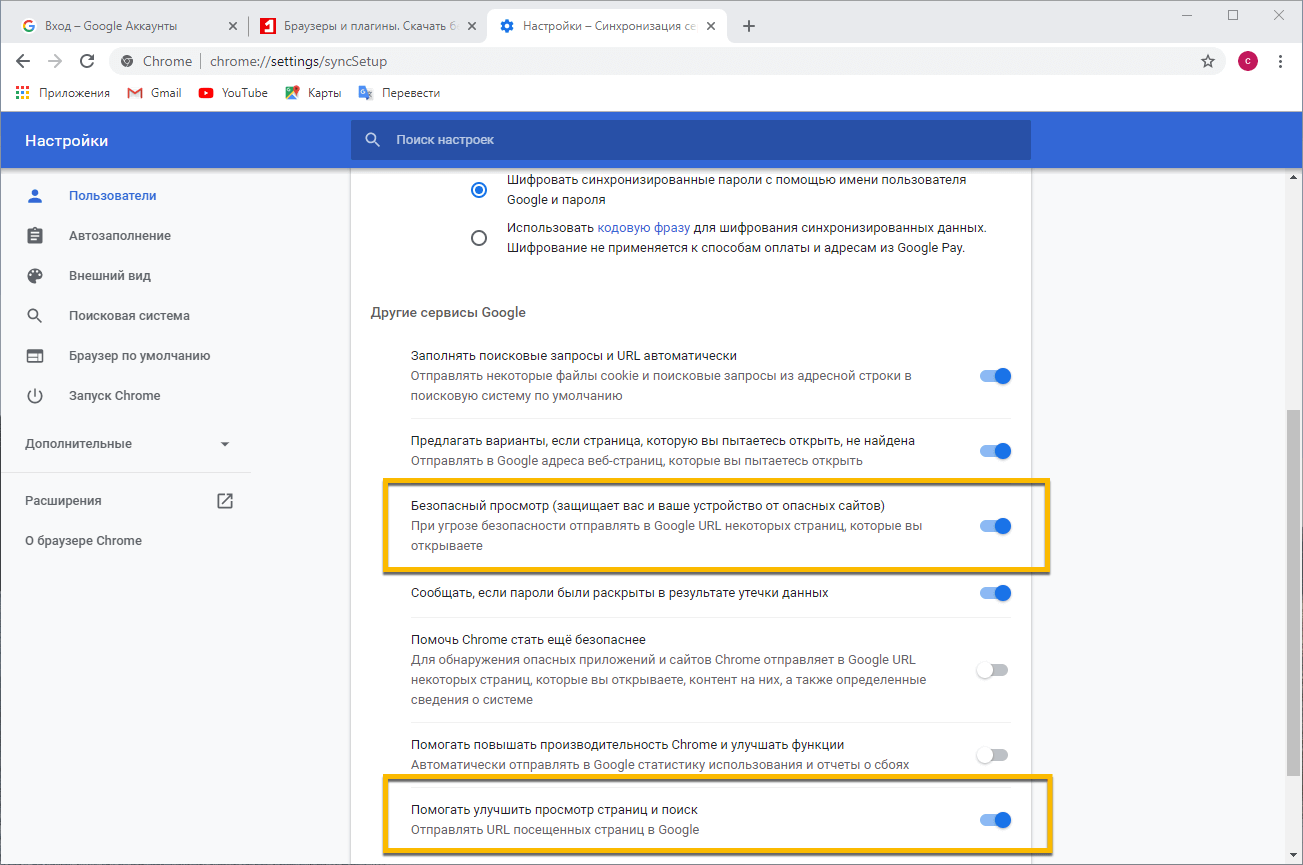The image size is (1303, 865).
Task: Open the Приложения apps shortcut
Action: click(x=63, y=93)
